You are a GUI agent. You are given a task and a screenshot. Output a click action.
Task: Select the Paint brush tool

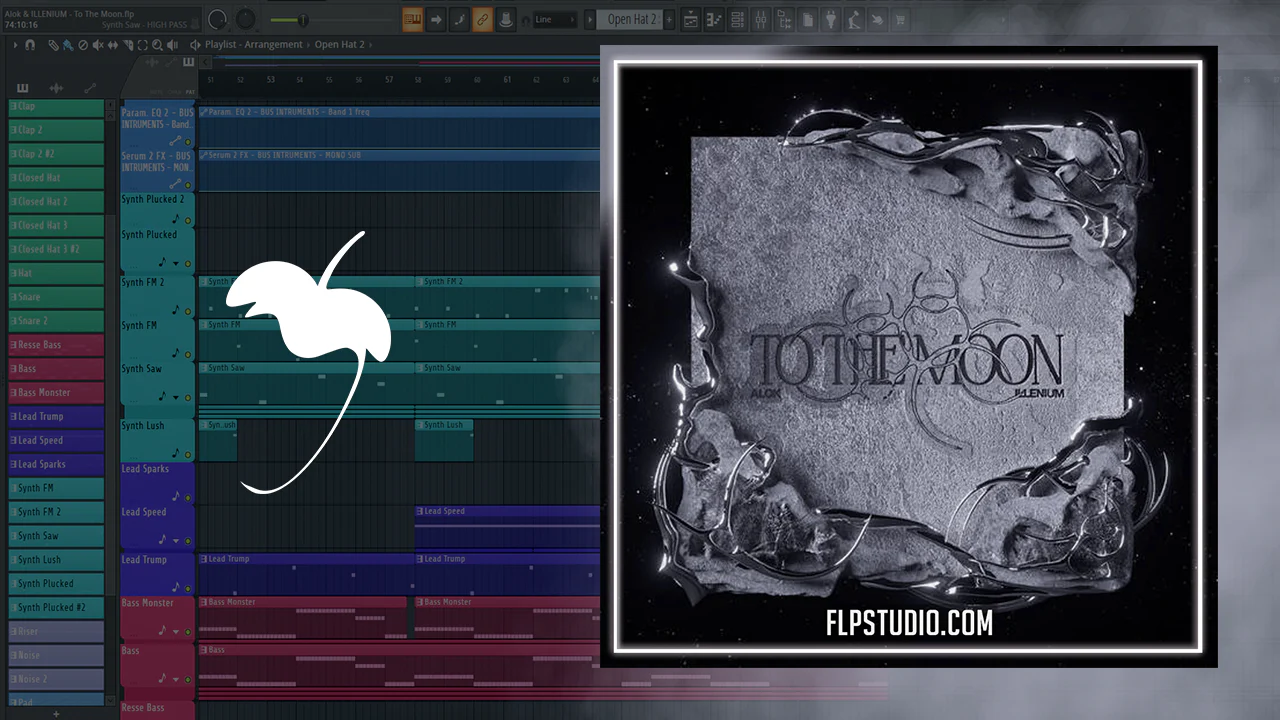coord(68,45)
